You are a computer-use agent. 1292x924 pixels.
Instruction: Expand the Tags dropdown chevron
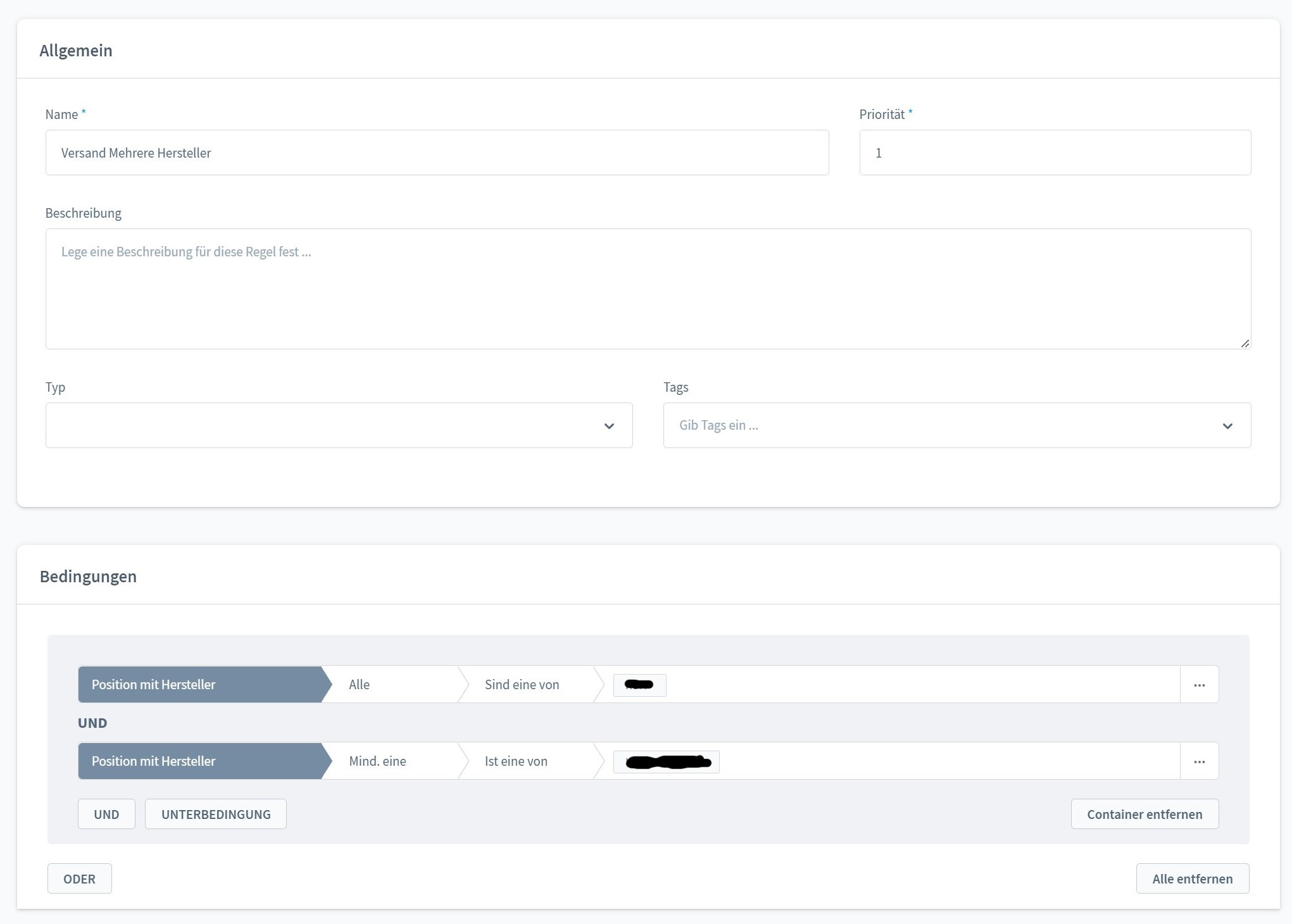tap(1227, 426)
